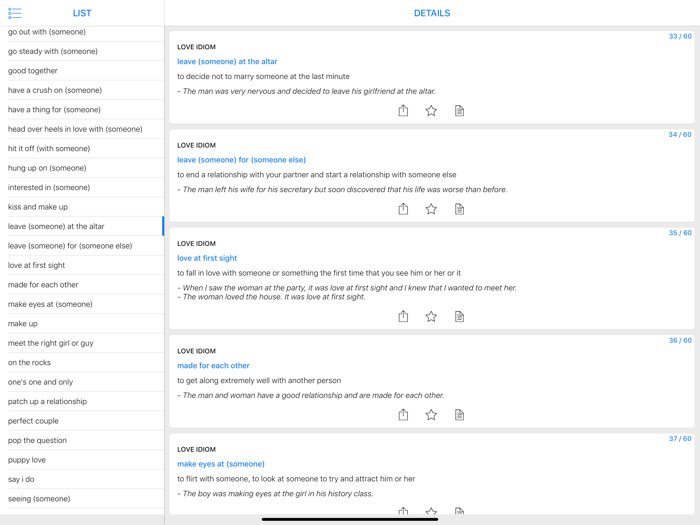Select the DETAILS header tab
700x525 pixels.
pyautogui.click(x=432, y=13)
